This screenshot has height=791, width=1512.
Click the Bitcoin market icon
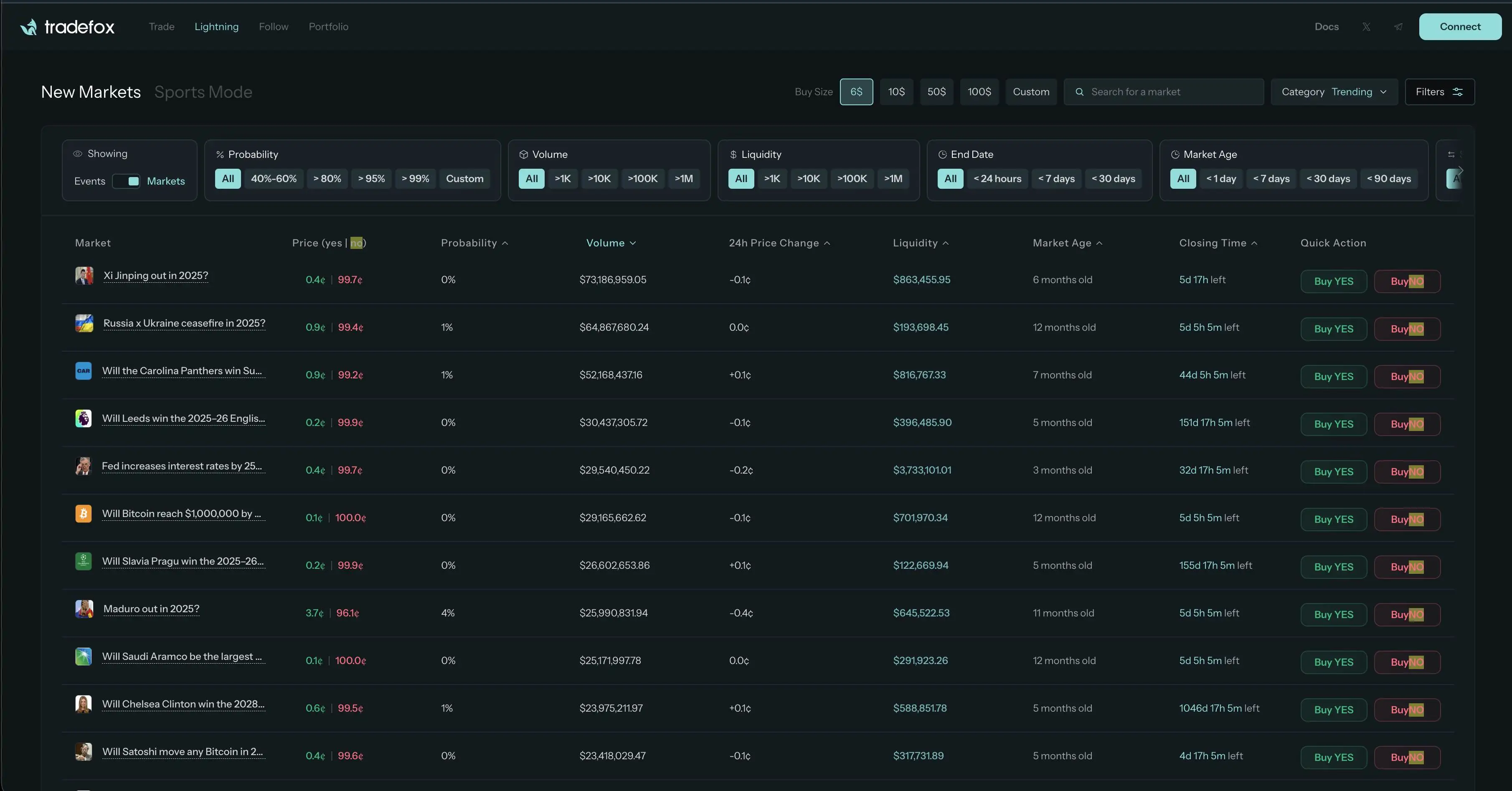click(x=84, y=514)
